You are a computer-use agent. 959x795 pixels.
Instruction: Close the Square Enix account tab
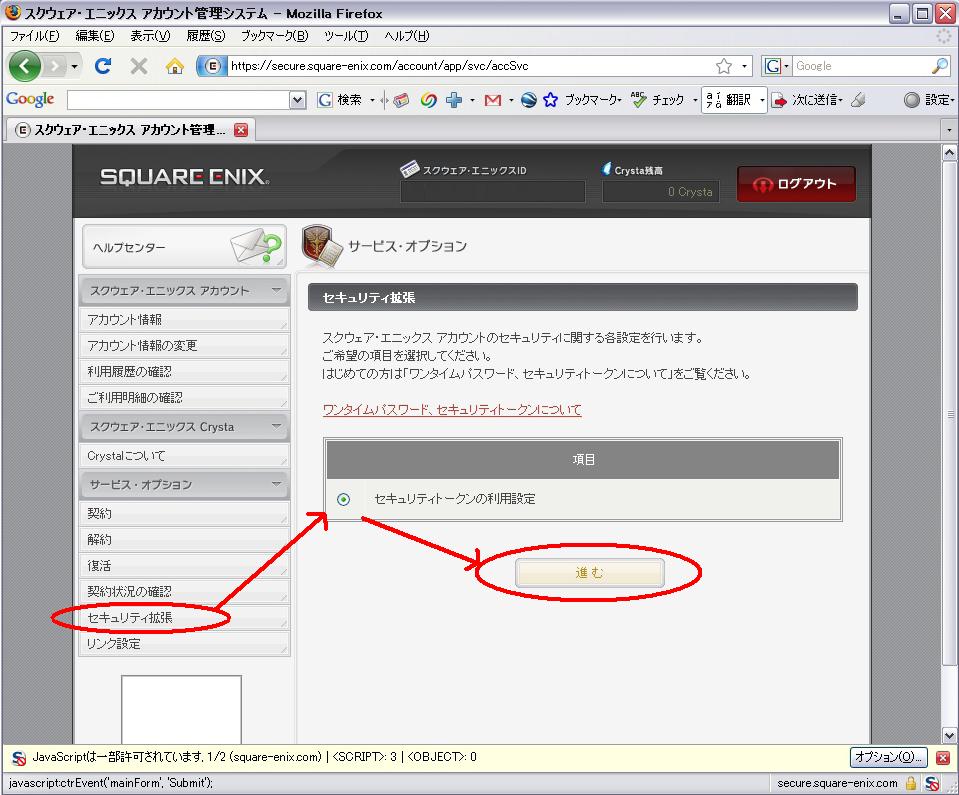click(241, 130)
